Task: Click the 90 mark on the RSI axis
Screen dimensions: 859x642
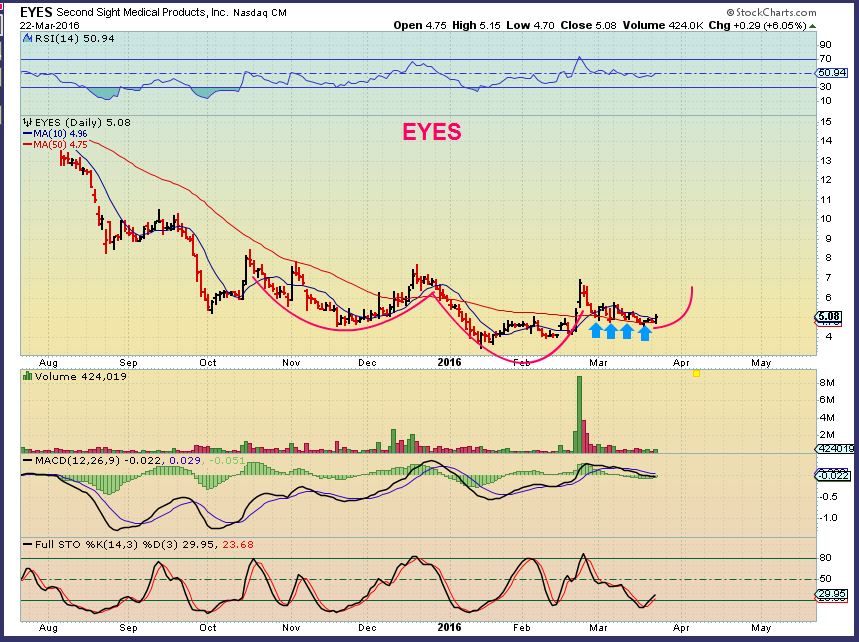Action: [x=825, y=44]
